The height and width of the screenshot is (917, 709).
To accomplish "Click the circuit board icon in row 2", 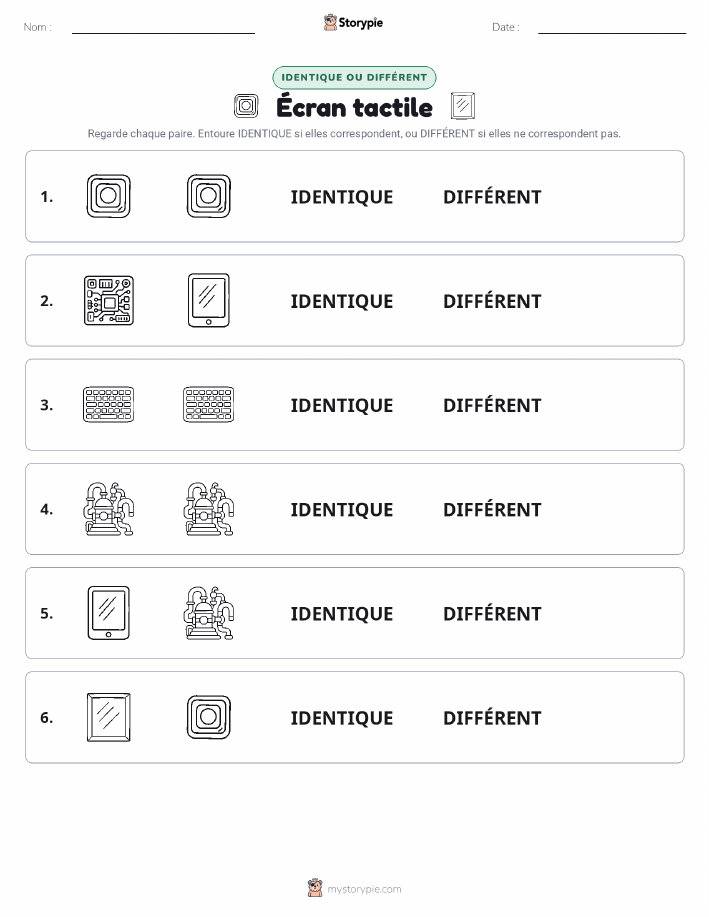I will pyautogui.click(x=109, y=301).
